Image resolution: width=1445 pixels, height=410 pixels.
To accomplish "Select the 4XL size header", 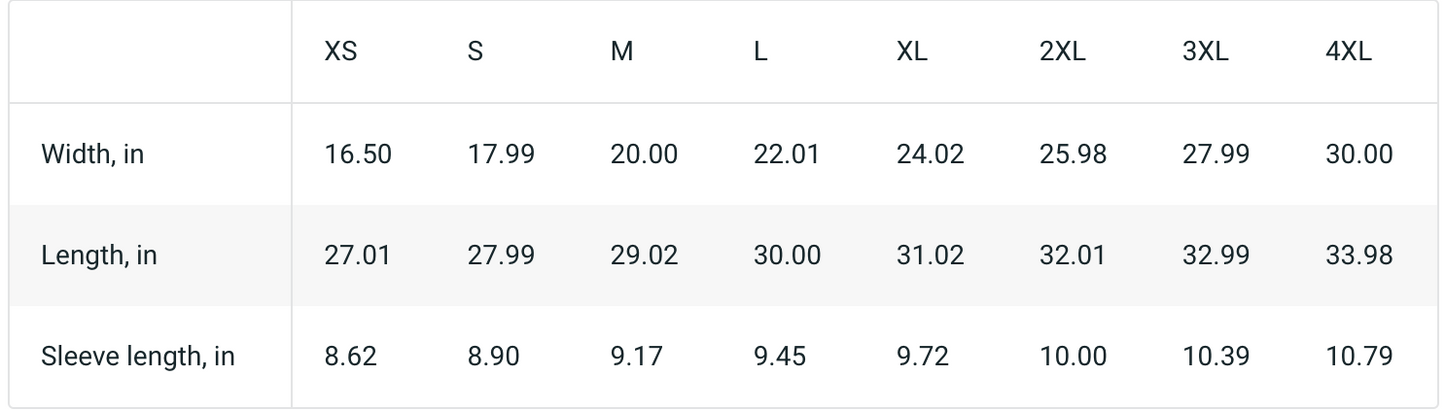I will click(x=1349, y=52).
